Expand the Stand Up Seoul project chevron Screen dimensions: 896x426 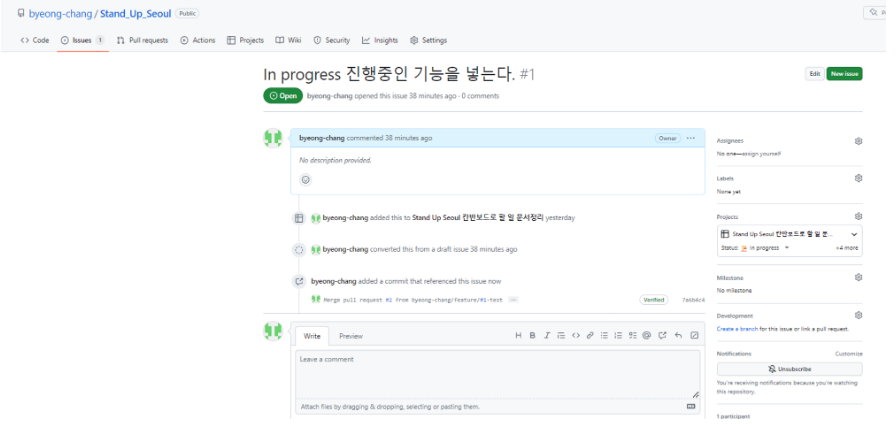click(x=854, y=234)
